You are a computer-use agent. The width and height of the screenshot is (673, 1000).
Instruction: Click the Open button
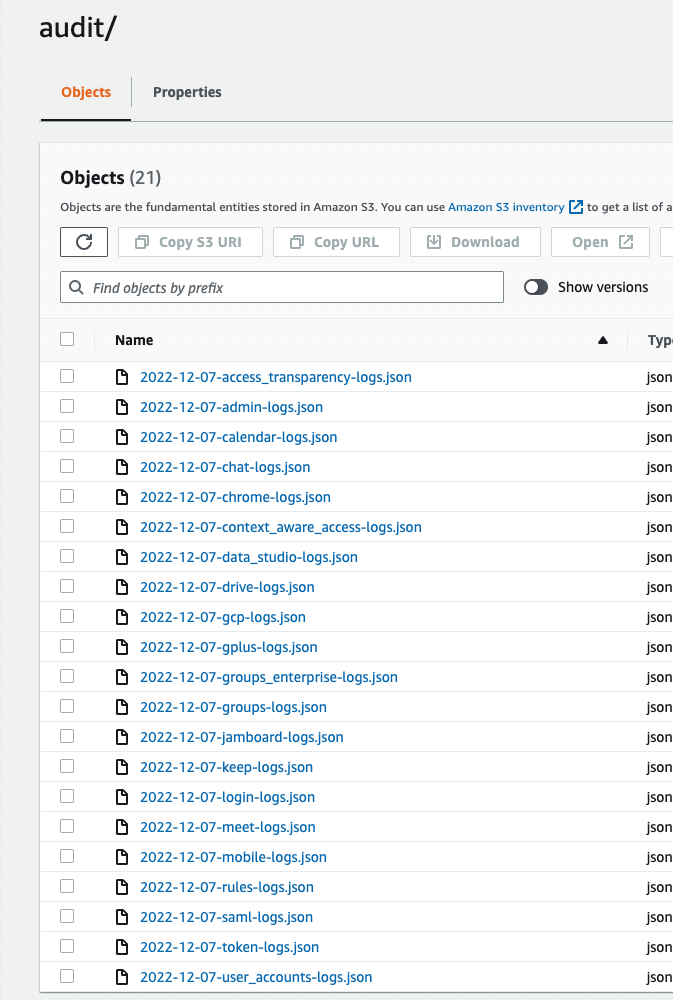(x=600, y=242)
